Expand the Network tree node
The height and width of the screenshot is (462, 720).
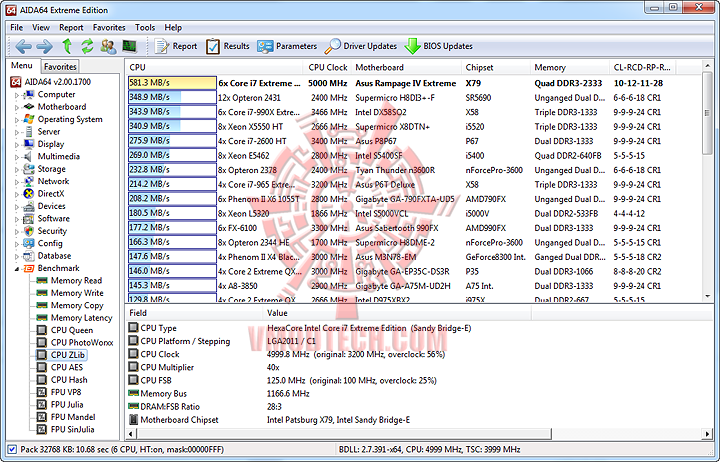(17, 181)
